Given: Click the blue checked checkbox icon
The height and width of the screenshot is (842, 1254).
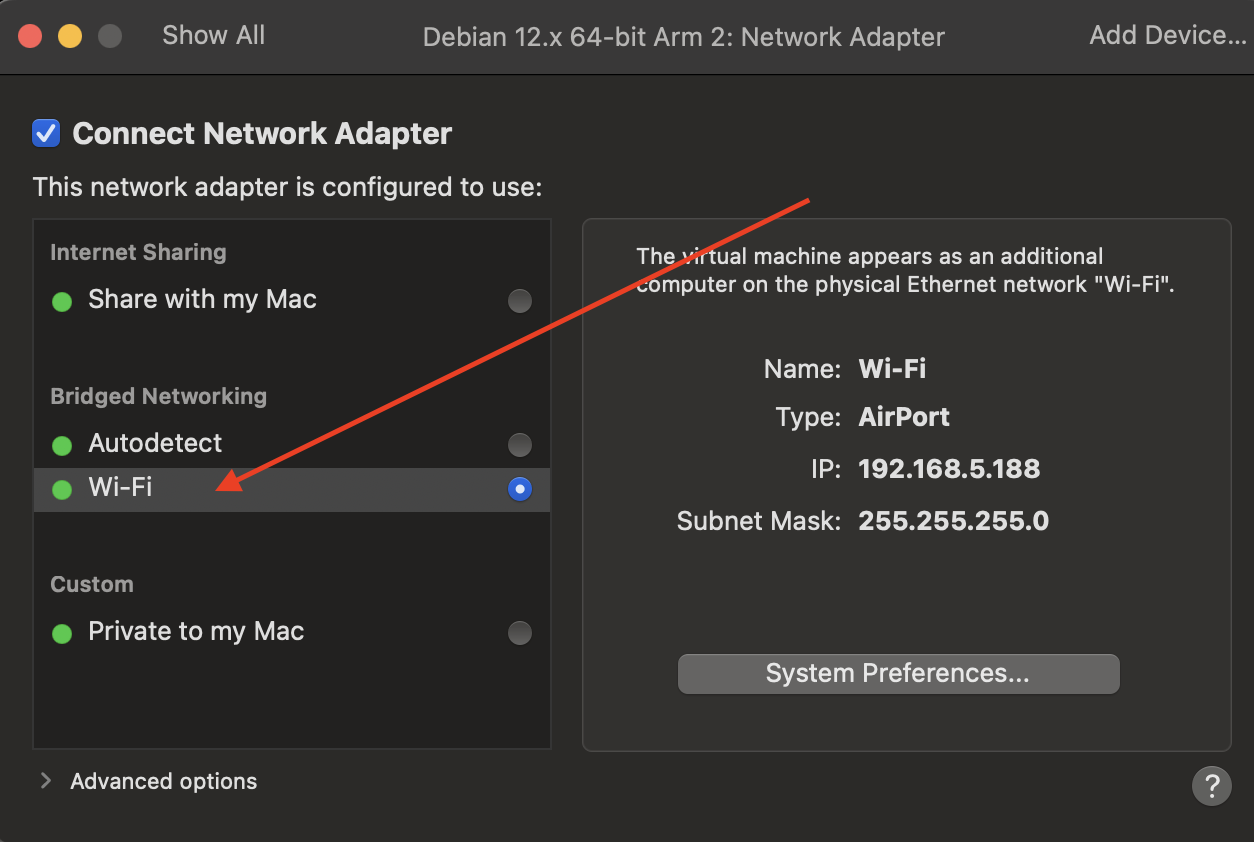Looking at the screenshot, I should point(45,133).
